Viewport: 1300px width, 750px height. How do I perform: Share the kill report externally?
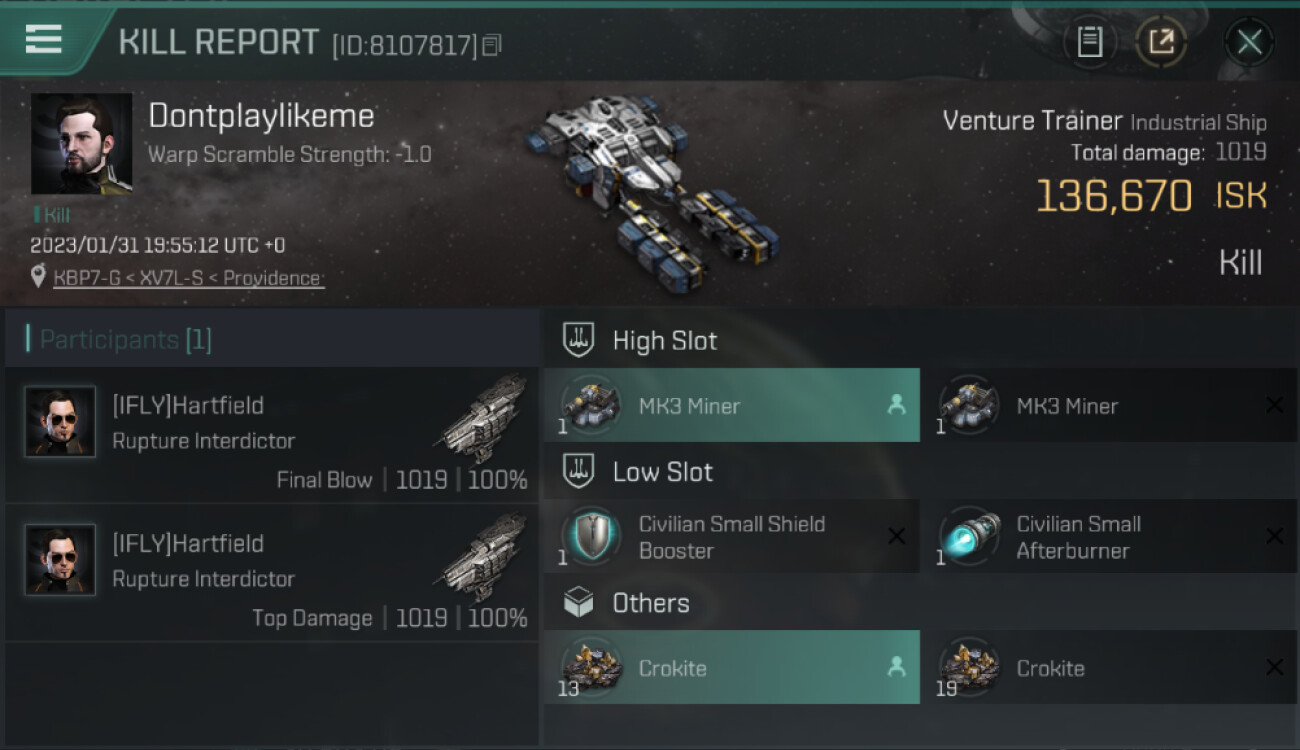[1161, 42]
